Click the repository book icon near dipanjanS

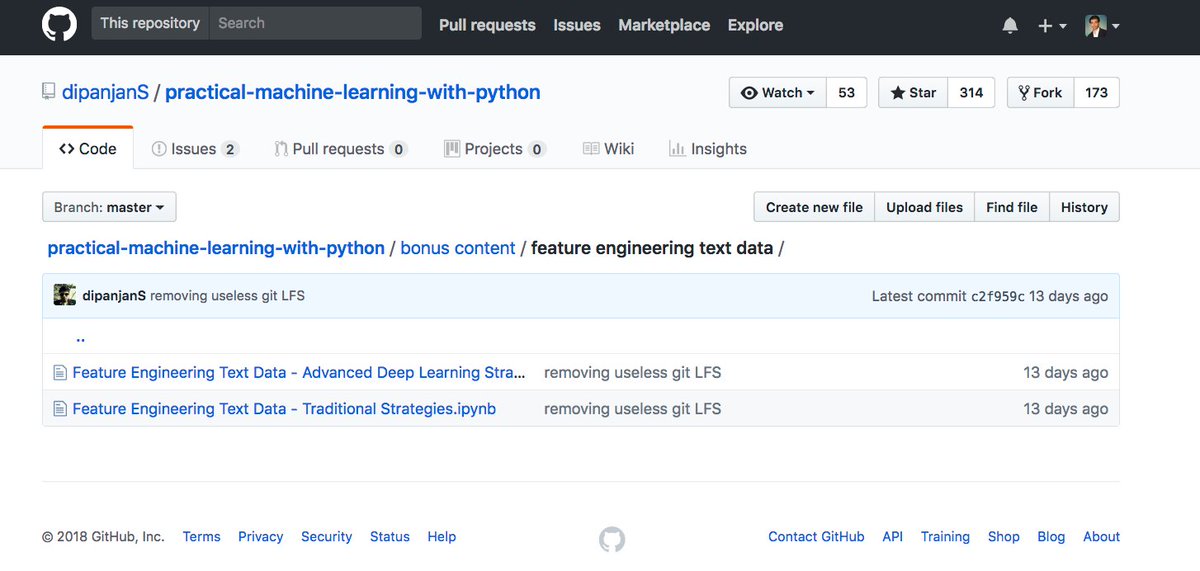[x=49, y=92]
